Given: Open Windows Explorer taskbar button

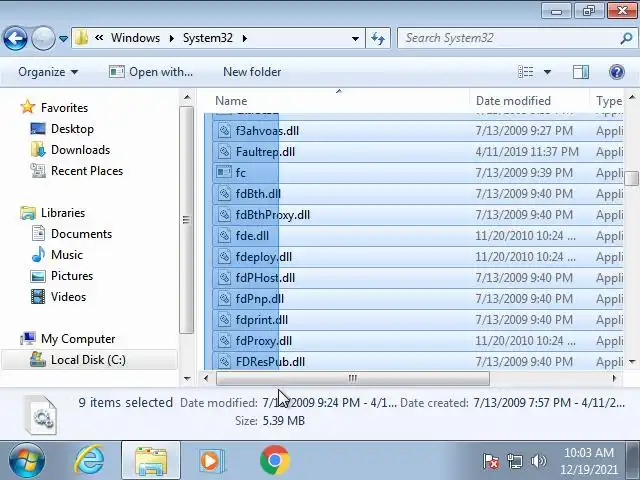Looking at the screenshot, I should [x=151, y=461].
